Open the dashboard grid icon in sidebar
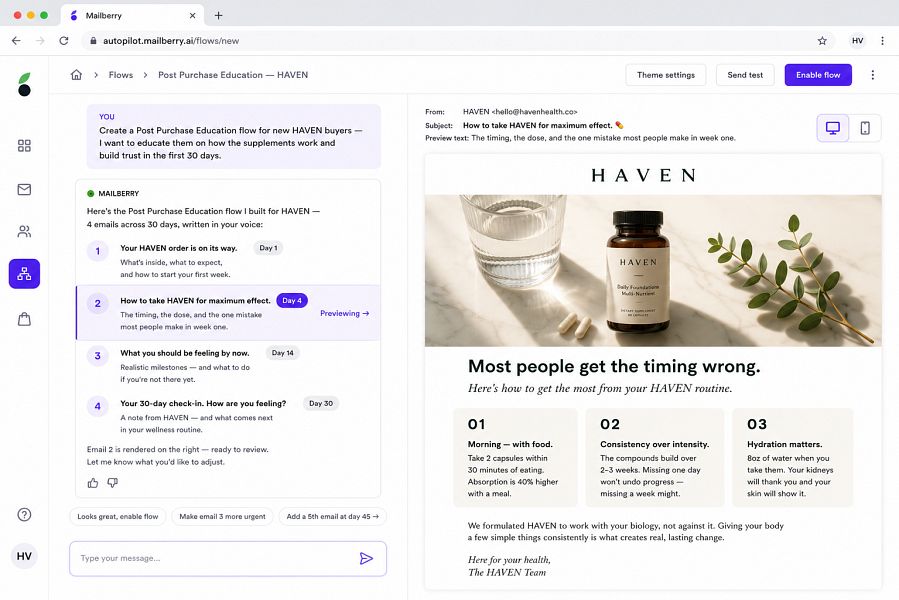 (x=24, y=146)
